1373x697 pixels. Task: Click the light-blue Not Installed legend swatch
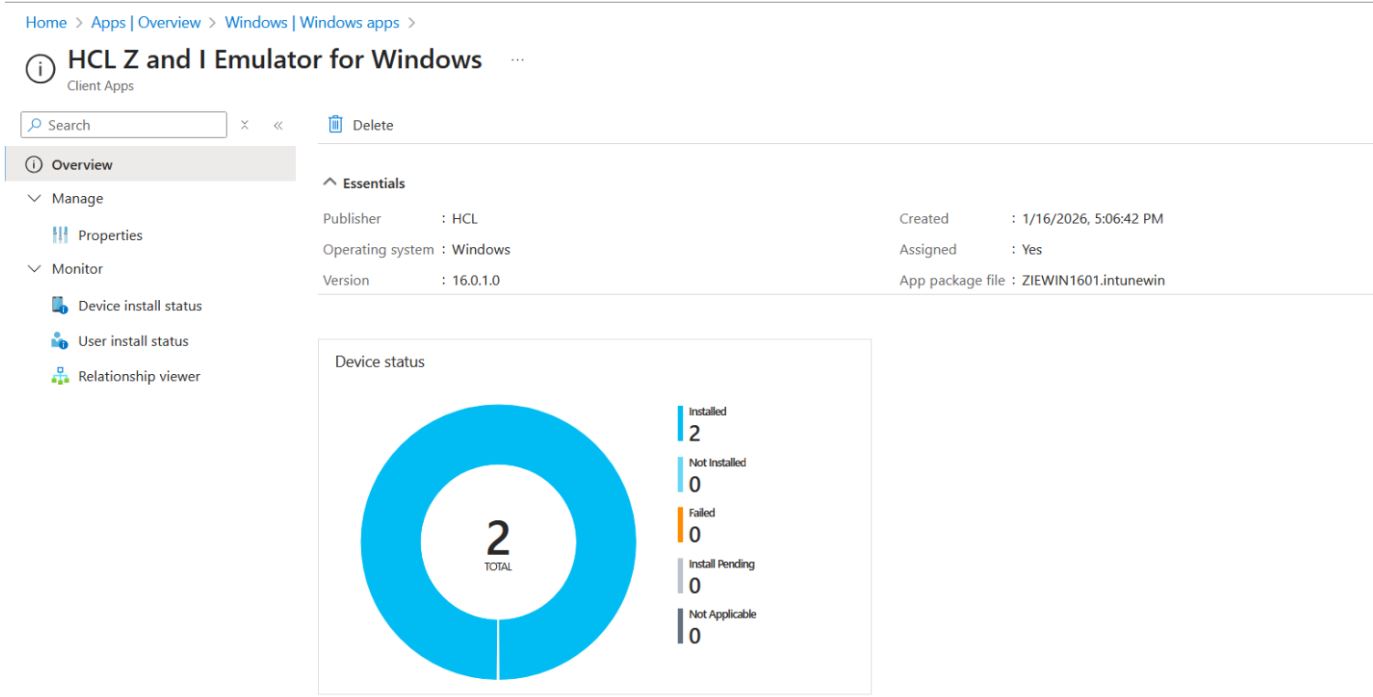coord(680,474)
